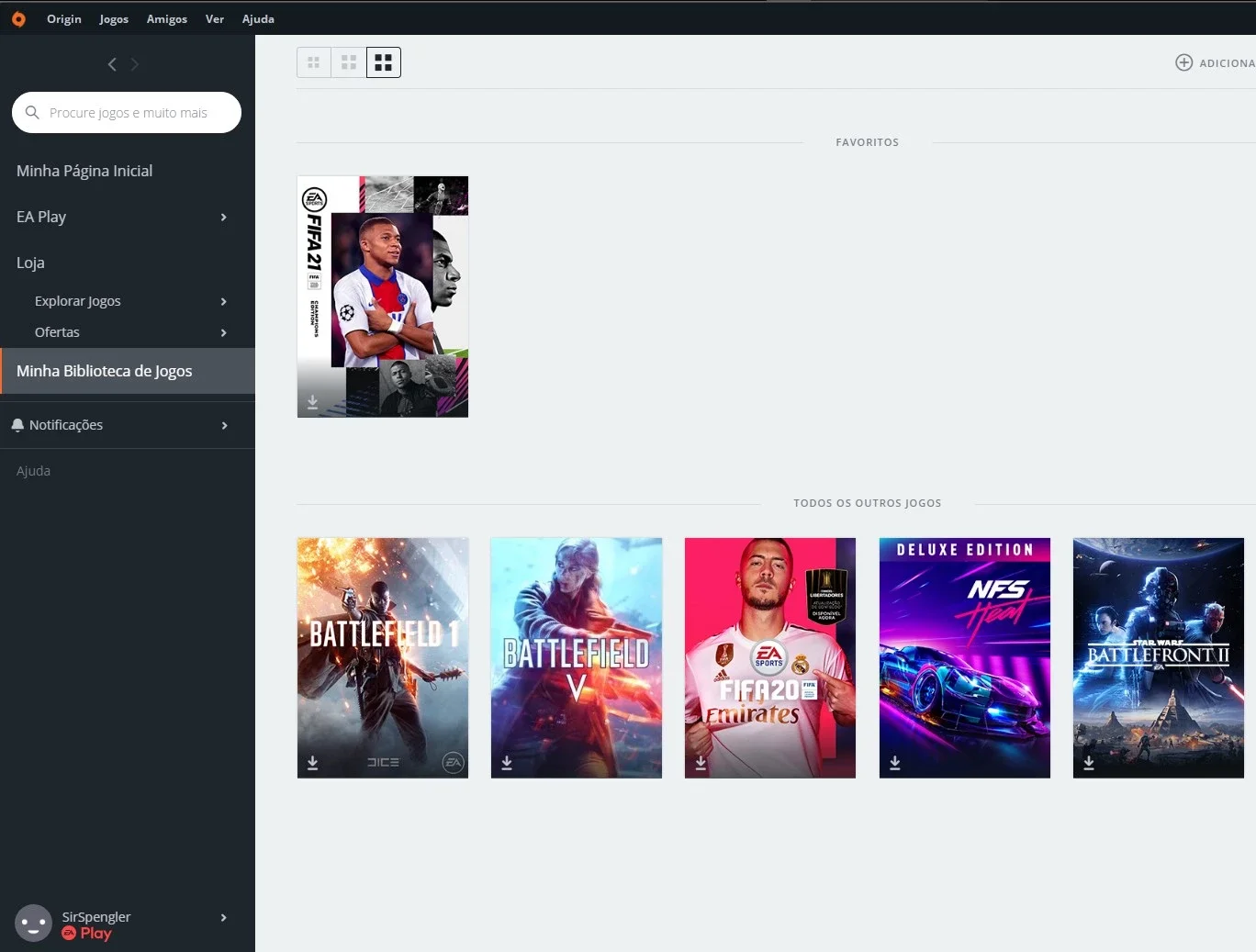Go back with the left arrow
The height and width of the screenshot is (952, 1256).
[x=112, y=64]
